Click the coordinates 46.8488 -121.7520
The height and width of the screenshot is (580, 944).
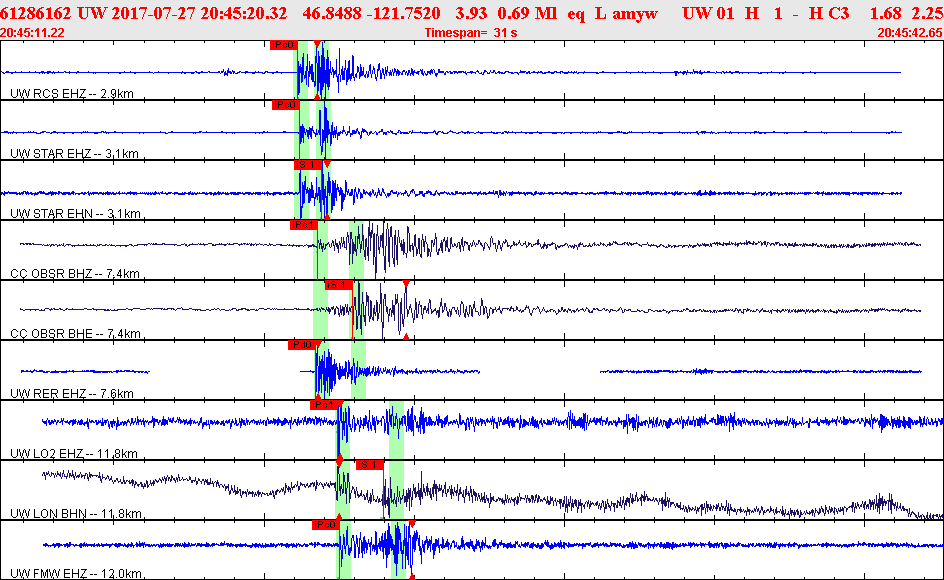[371, 13]
